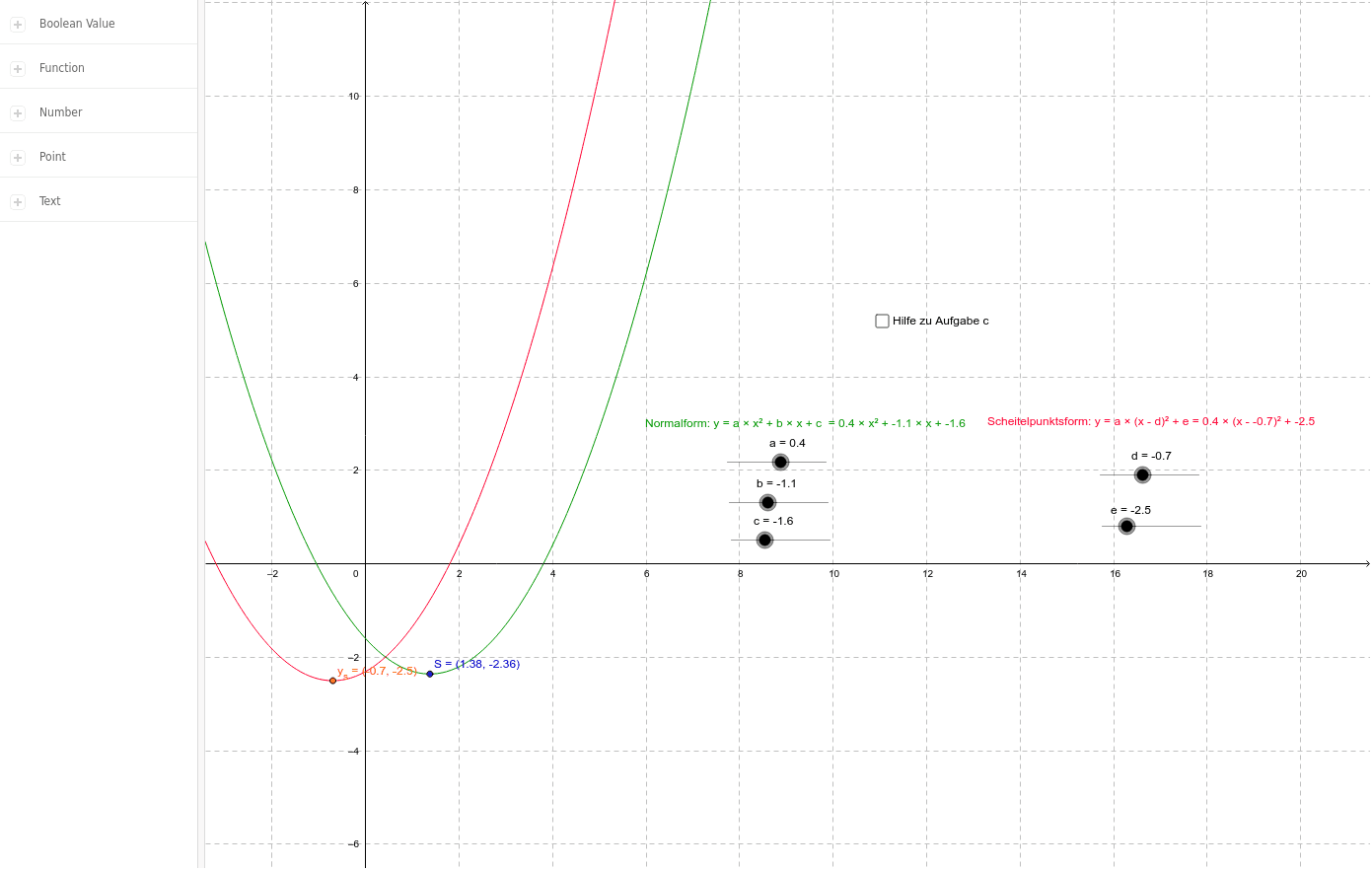Select the blue vertex point S

click(x=429, y=674)
